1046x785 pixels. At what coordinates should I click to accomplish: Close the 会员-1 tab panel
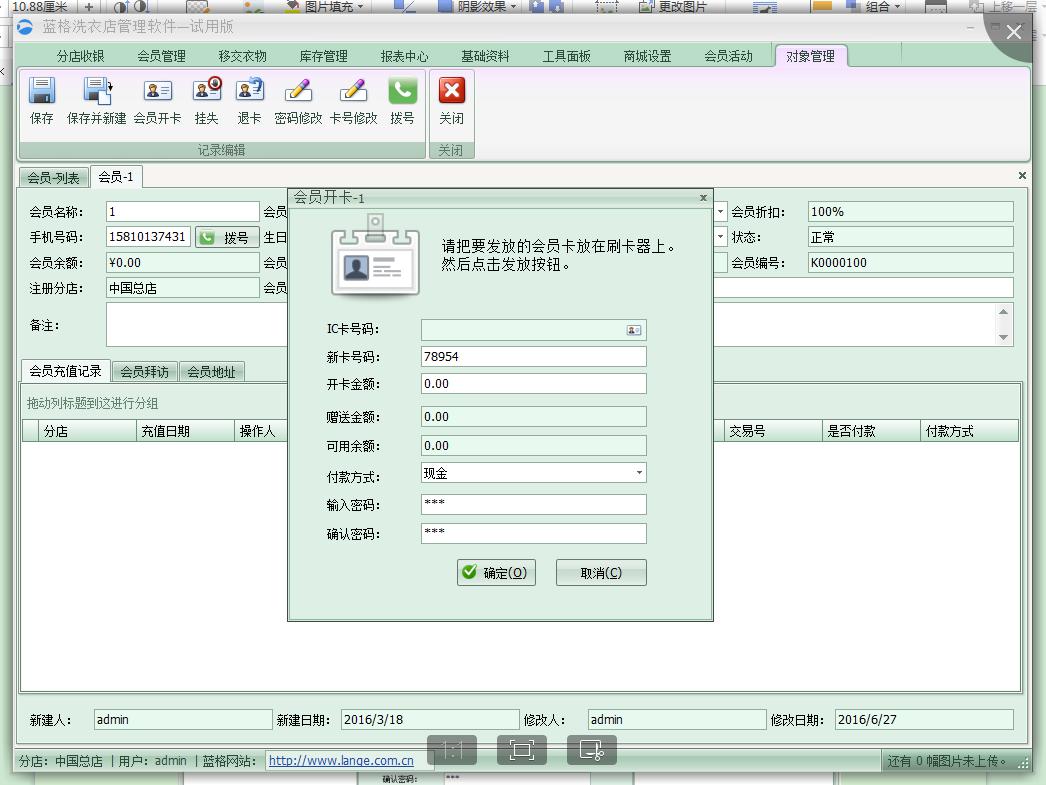1022,175
